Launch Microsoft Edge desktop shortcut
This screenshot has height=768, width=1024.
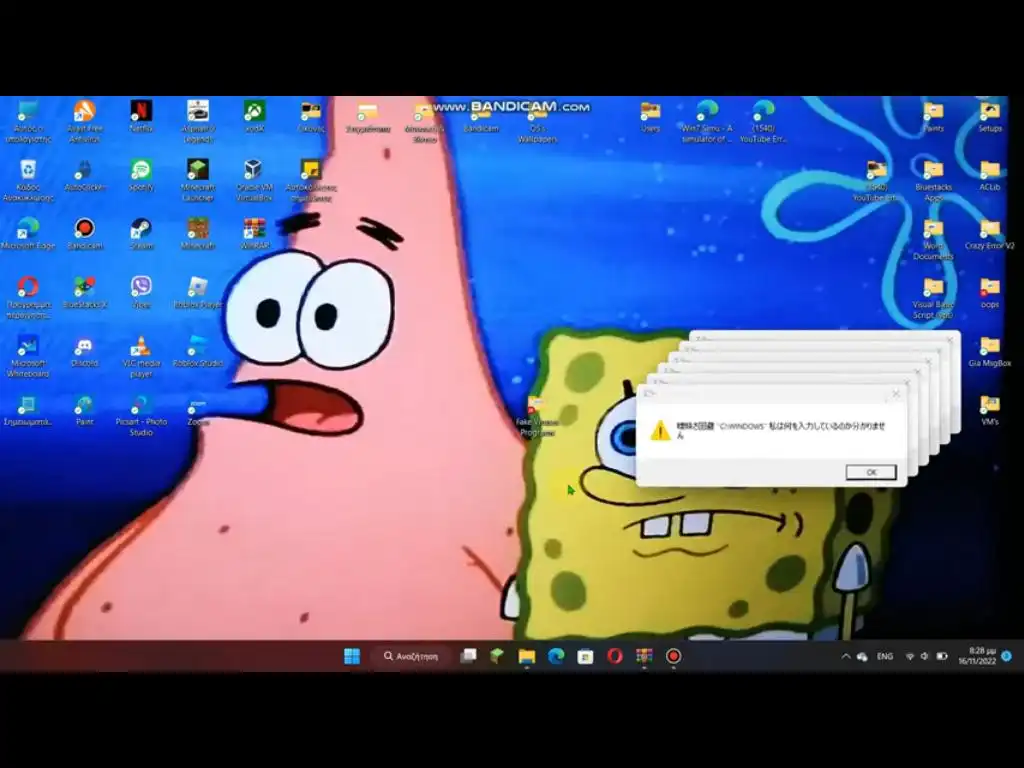coord(28,234)
